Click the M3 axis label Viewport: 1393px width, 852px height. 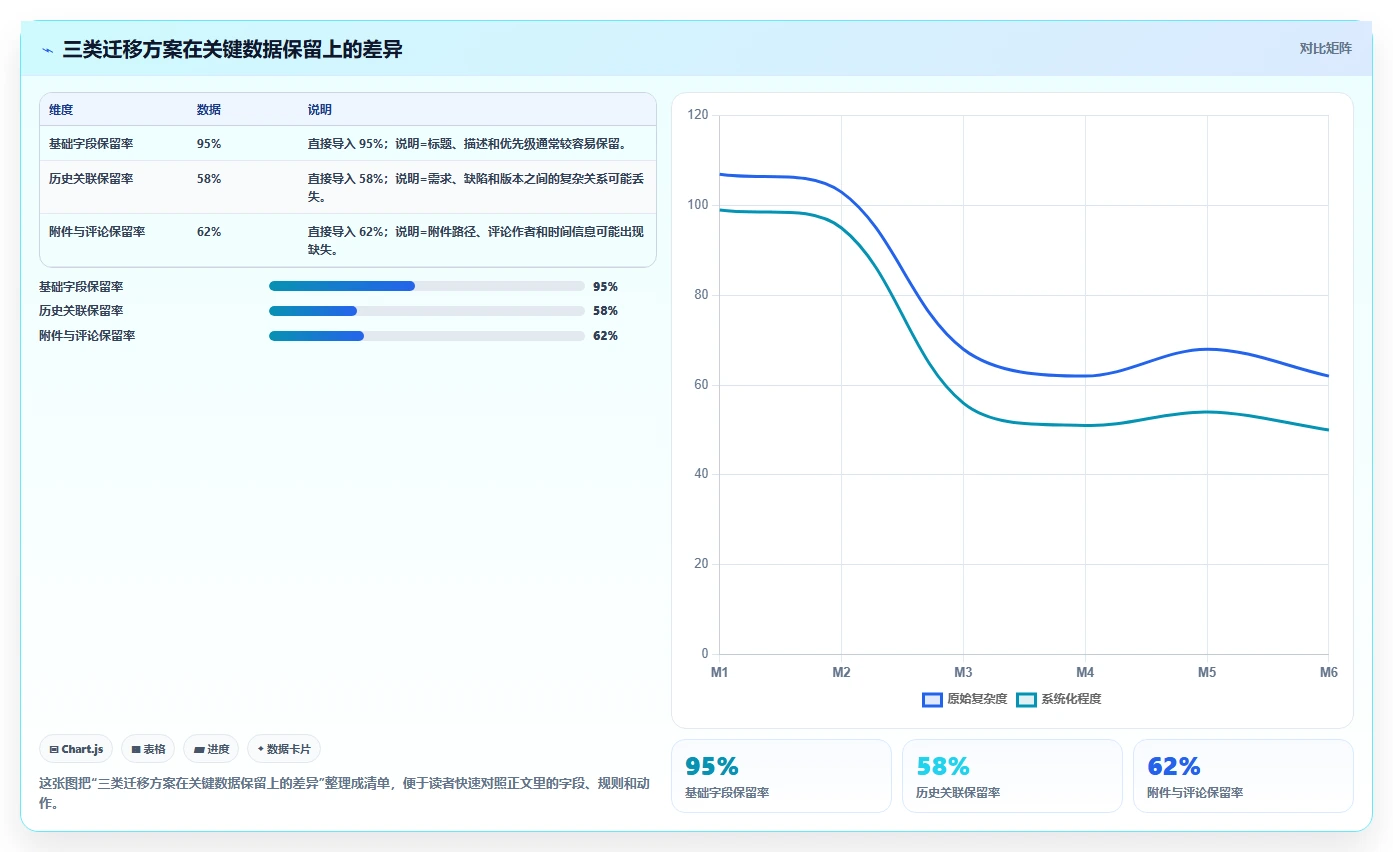[x=963, y=673]
